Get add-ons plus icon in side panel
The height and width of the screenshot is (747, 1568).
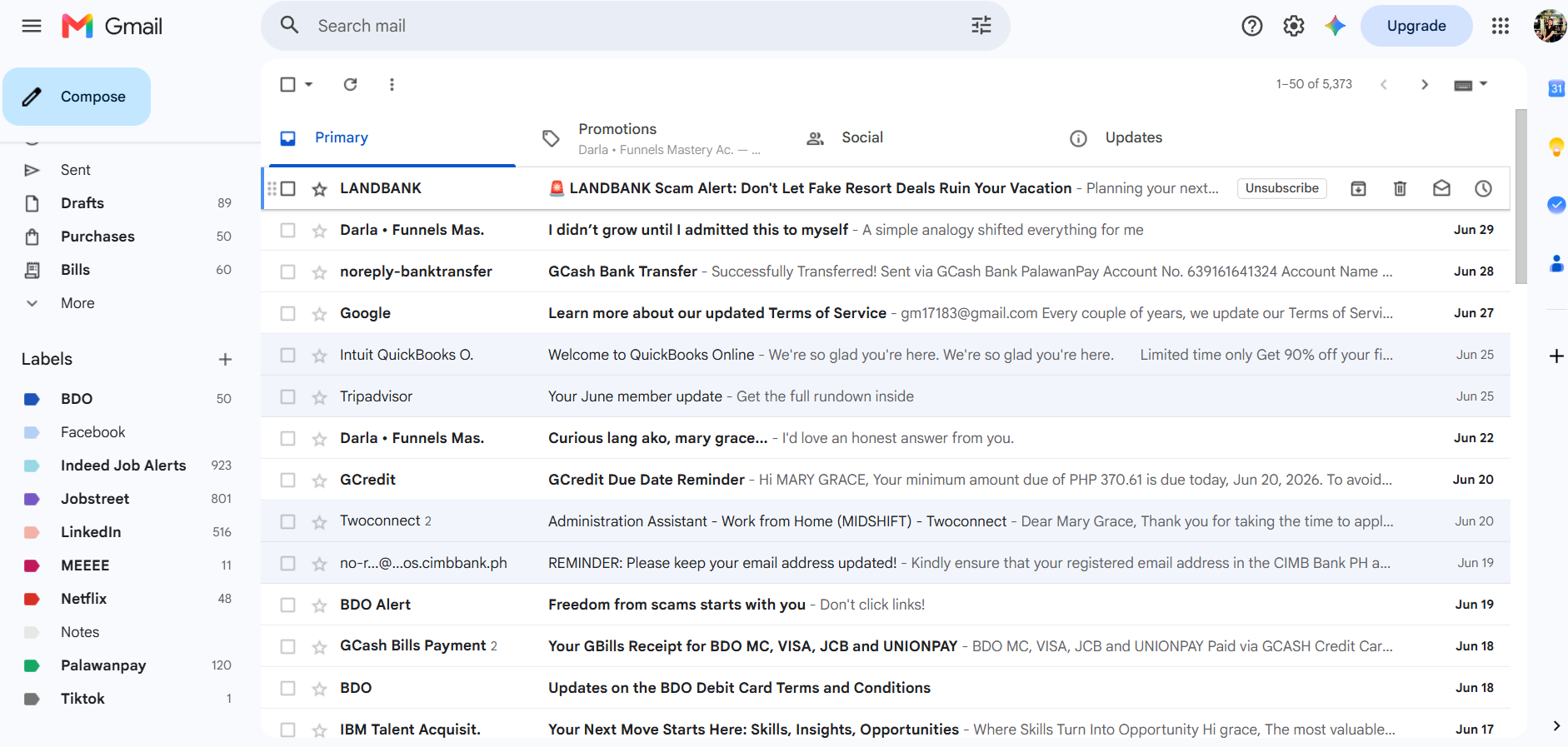1556,356
